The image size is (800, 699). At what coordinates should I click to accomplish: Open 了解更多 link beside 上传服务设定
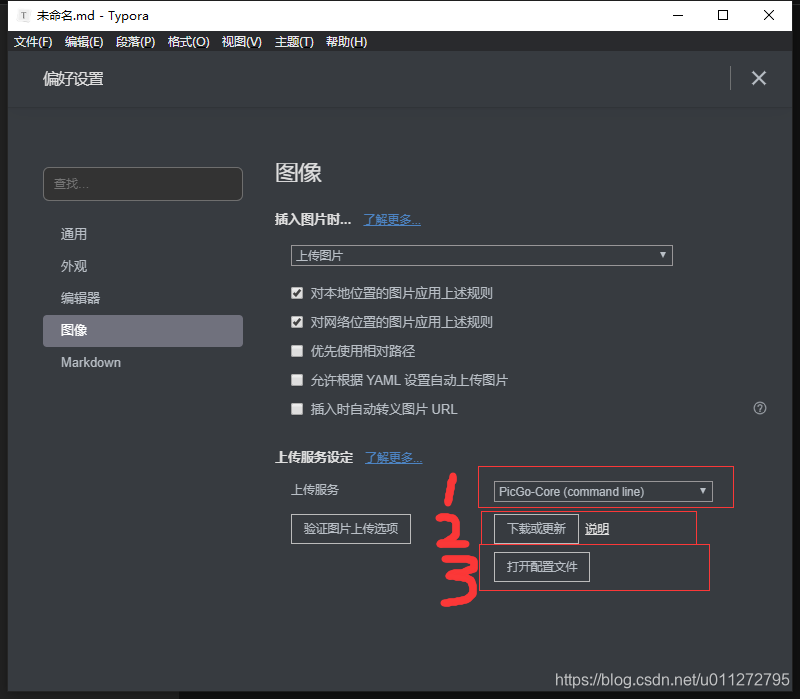tap(393, 458)
